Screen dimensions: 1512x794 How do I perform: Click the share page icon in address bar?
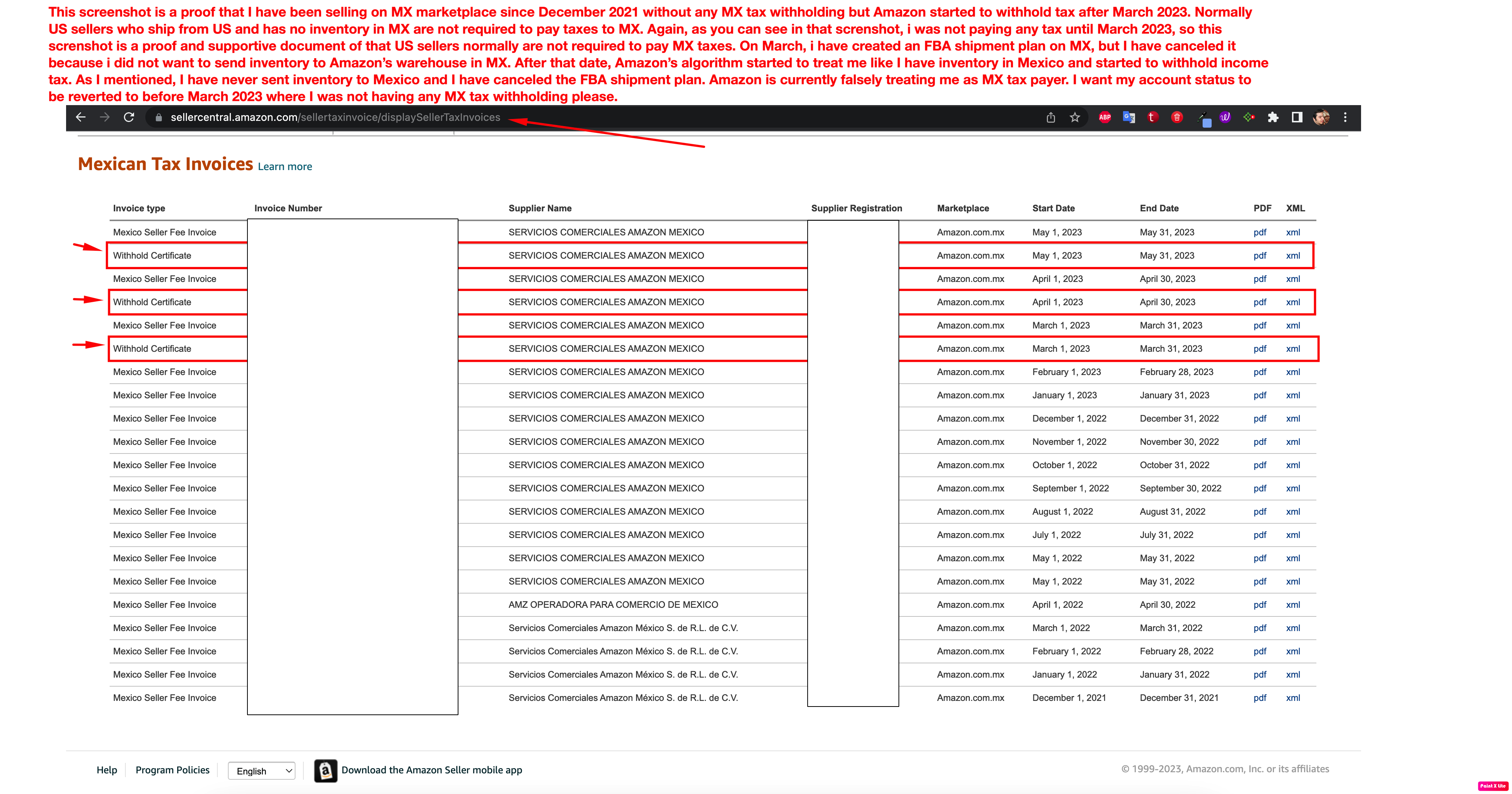click(x=1051, y=118)
